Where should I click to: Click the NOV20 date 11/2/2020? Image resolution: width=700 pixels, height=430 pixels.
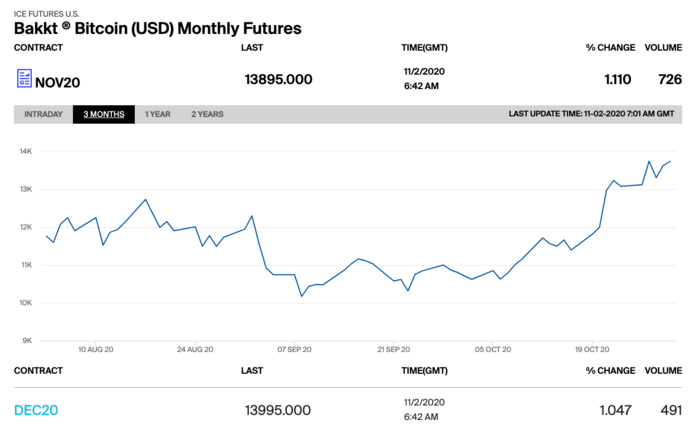[x=424, y=71]
